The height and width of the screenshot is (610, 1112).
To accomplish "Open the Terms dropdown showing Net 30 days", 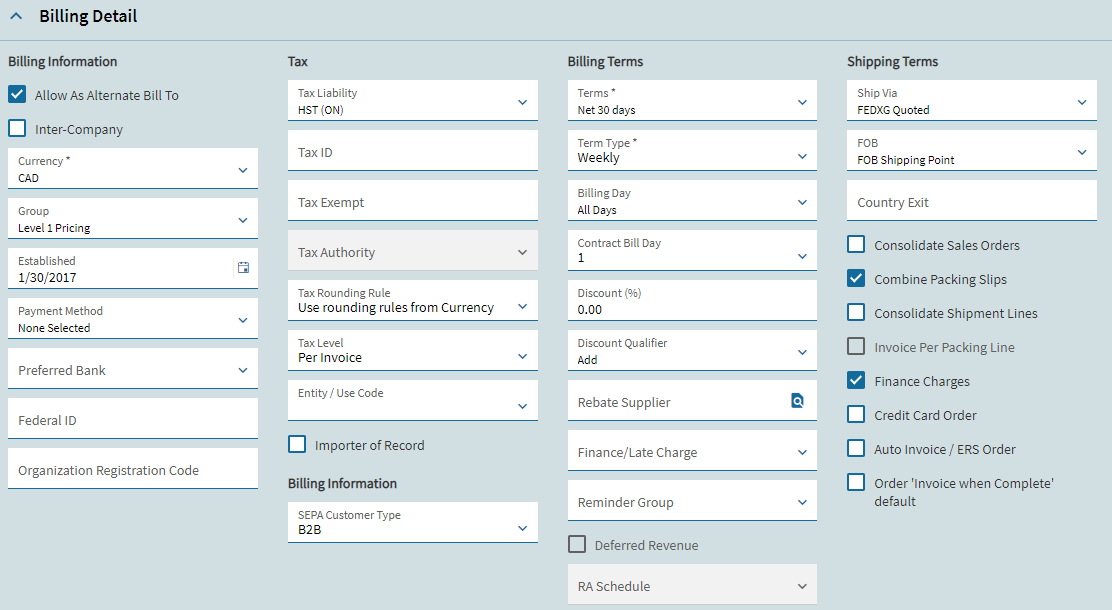I will (802, 101).
